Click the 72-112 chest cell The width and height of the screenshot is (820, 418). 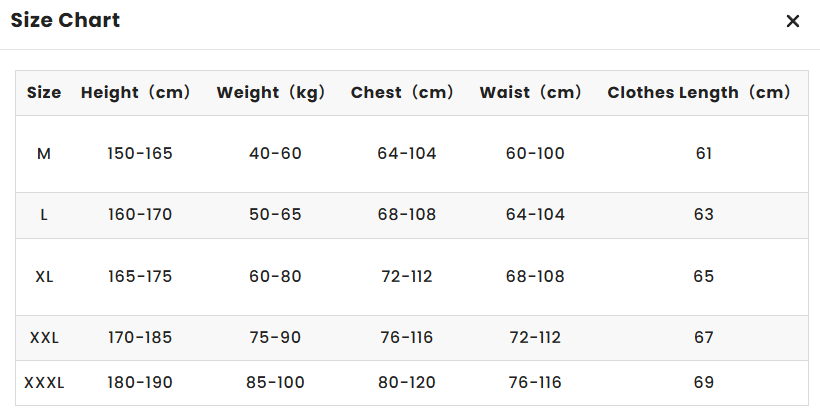tap(407, 277)
